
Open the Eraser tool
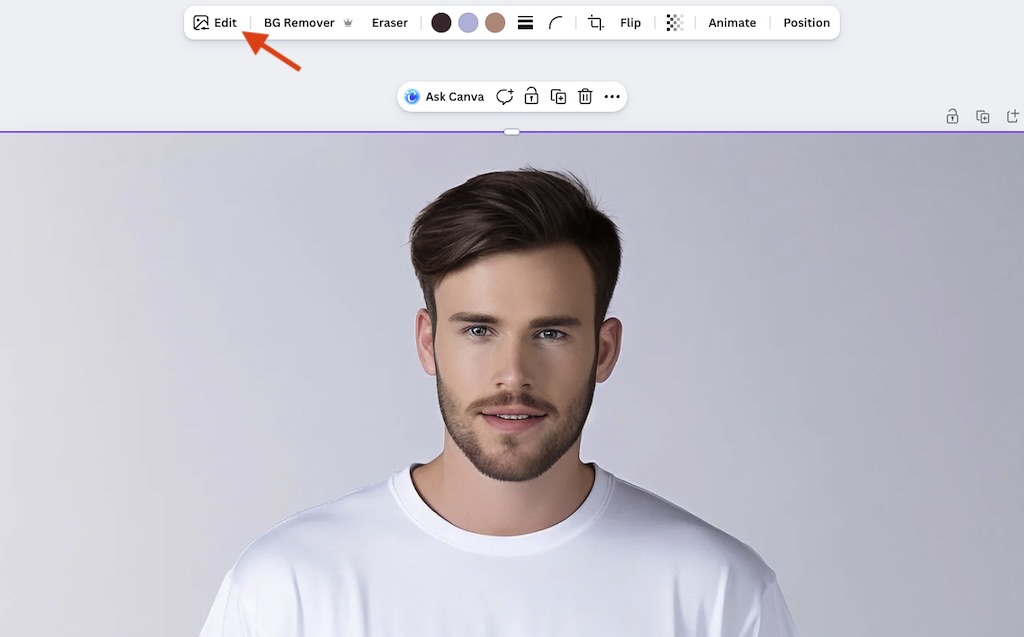point(389,22)
